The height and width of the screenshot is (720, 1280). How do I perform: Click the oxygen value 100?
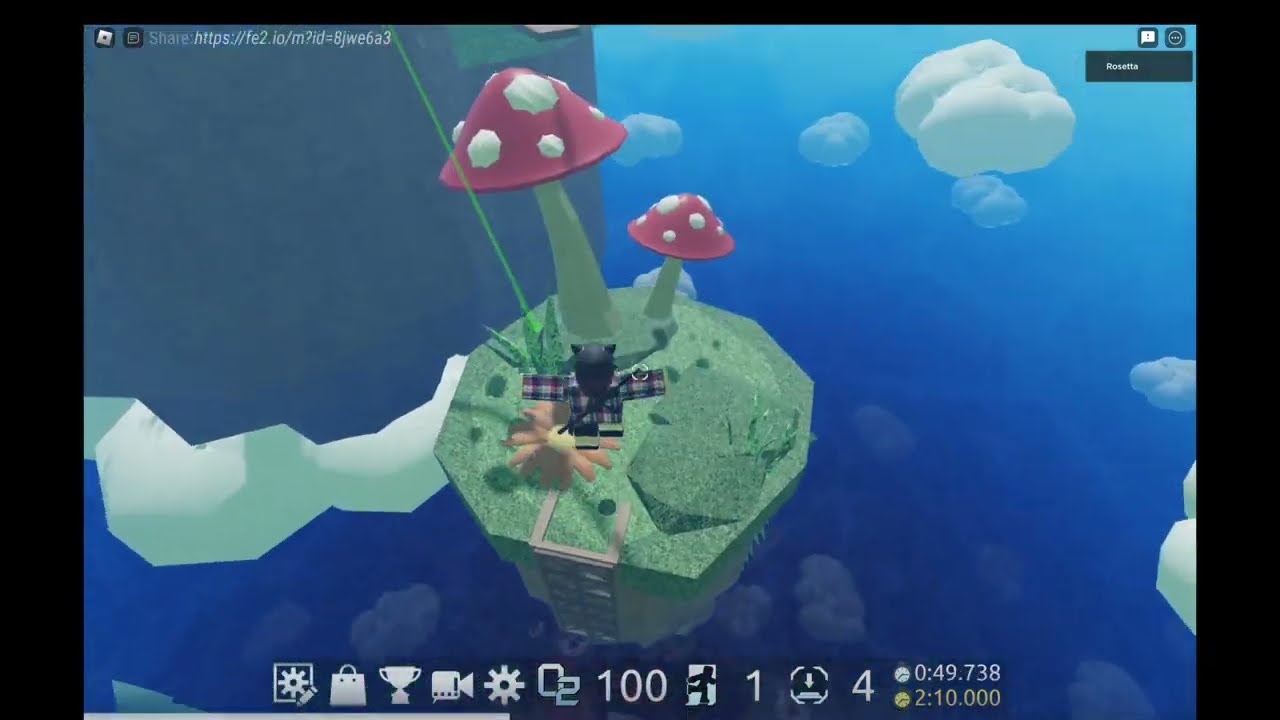(x=631, y=687)
